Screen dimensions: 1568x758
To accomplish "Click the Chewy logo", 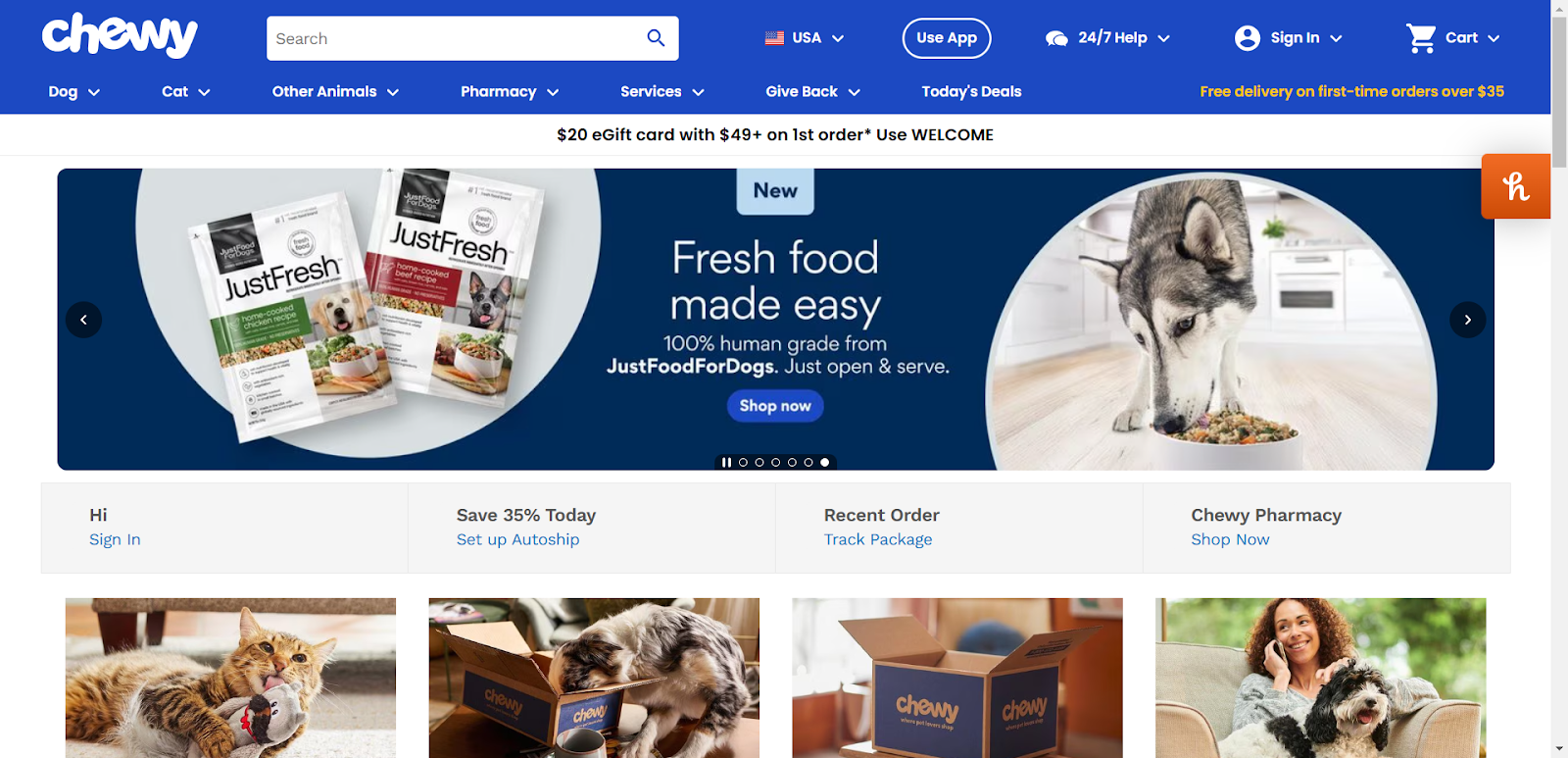I will (120, 36).
